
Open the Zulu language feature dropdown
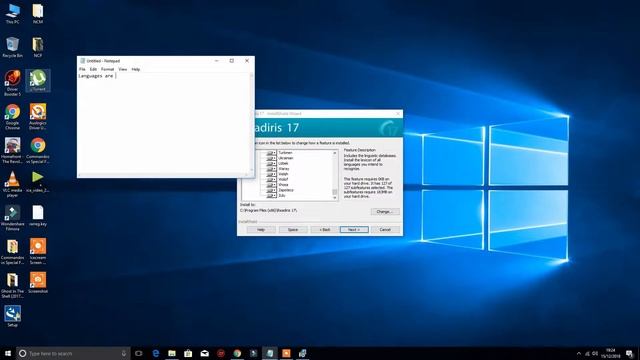click(271, 195)
